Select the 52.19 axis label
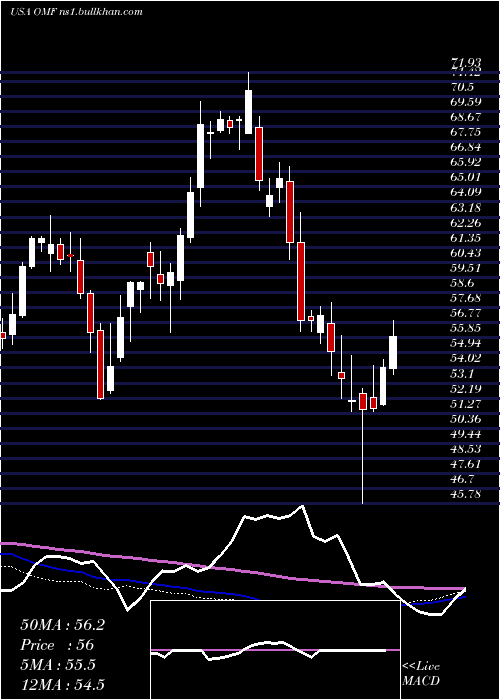This screenshot has height=700, width=500. [x=466, y=389]
